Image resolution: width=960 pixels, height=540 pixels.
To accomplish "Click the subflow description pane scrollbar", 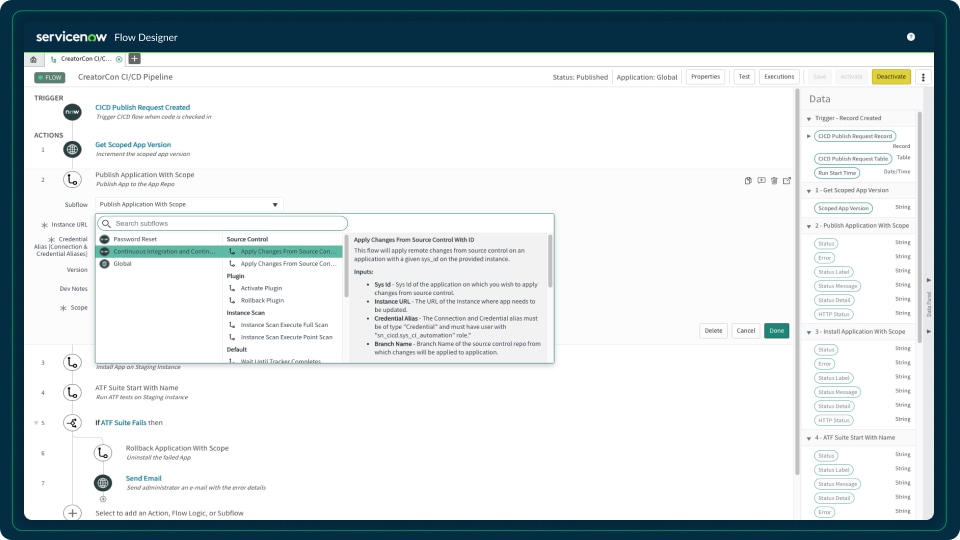I will tap(550, 261).
